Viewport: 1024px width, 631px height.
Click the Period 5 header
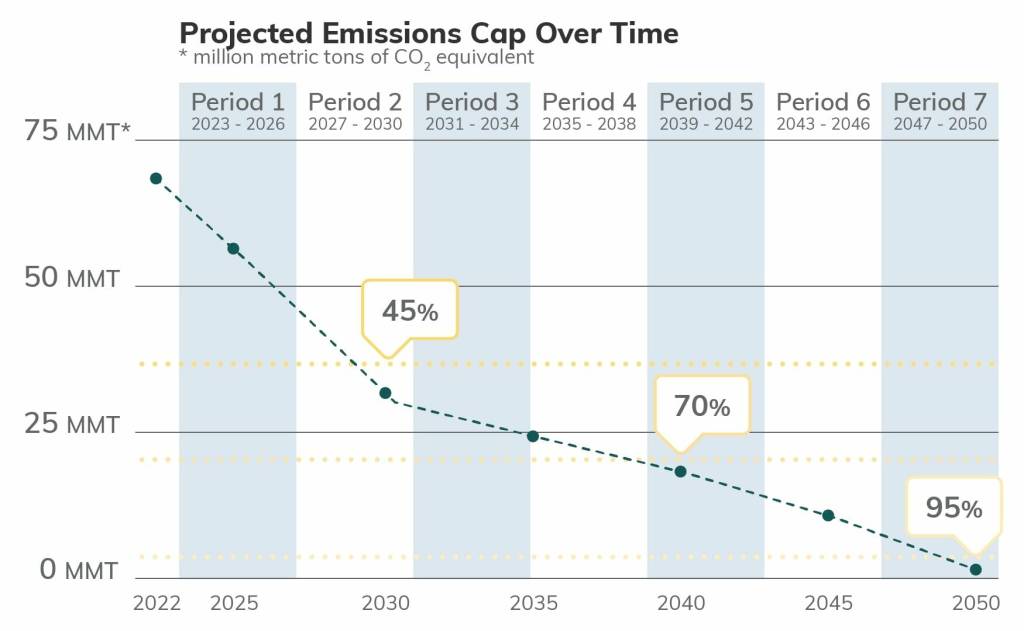coord(706,112)
